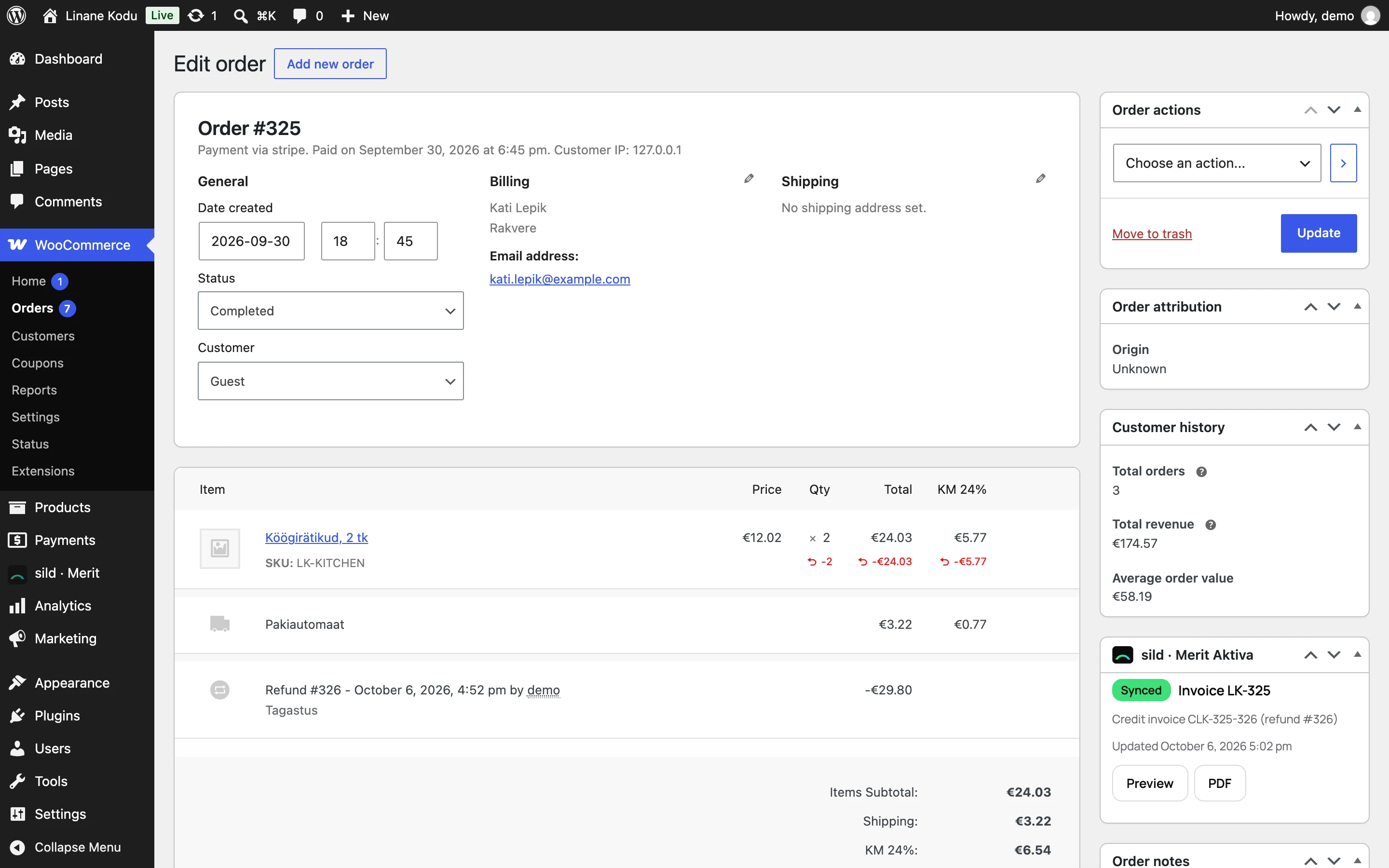Click the Add new order button

pyautogui.click(x=330, y=64)
